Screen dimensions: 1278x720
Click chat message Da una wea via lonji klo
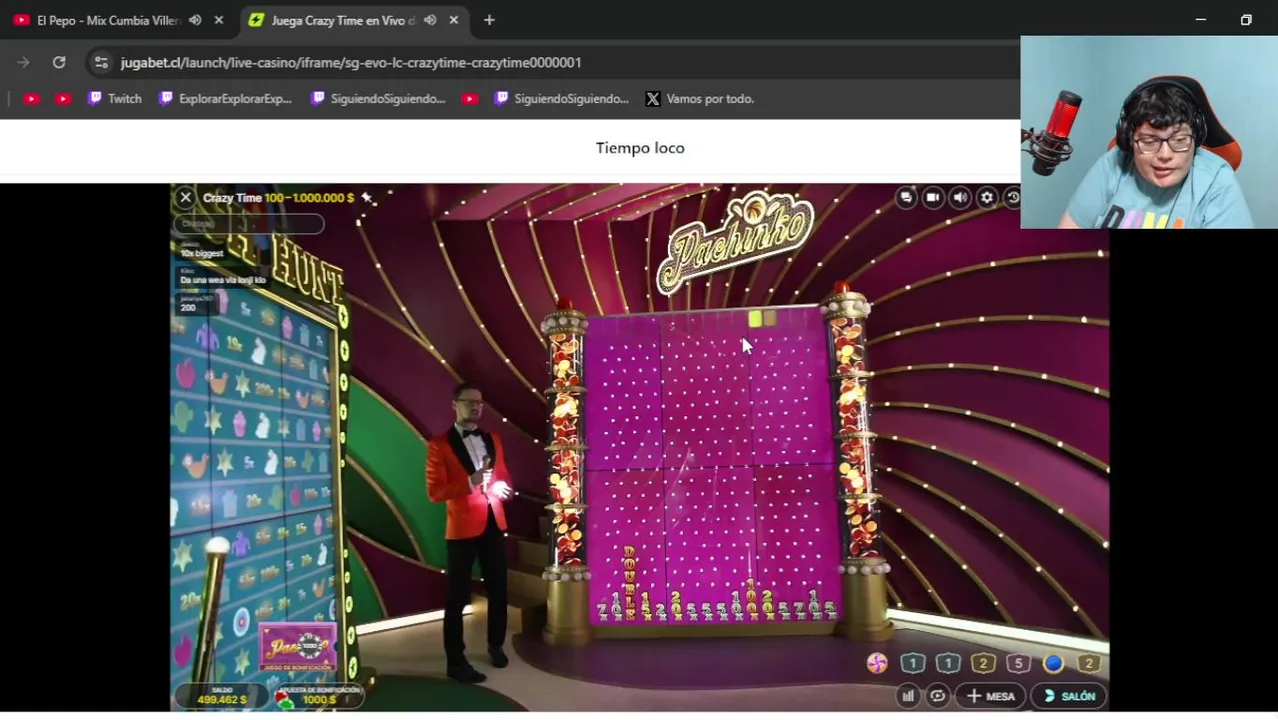point(223,280)
